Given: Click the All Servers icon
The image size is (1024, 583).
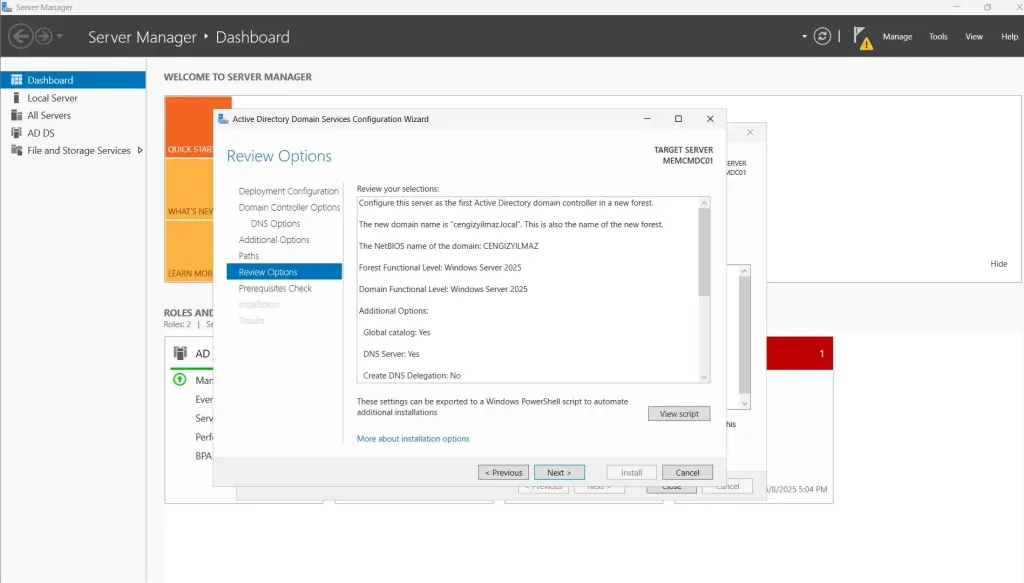Looking at the screenshot, I should tap(16, 116).
